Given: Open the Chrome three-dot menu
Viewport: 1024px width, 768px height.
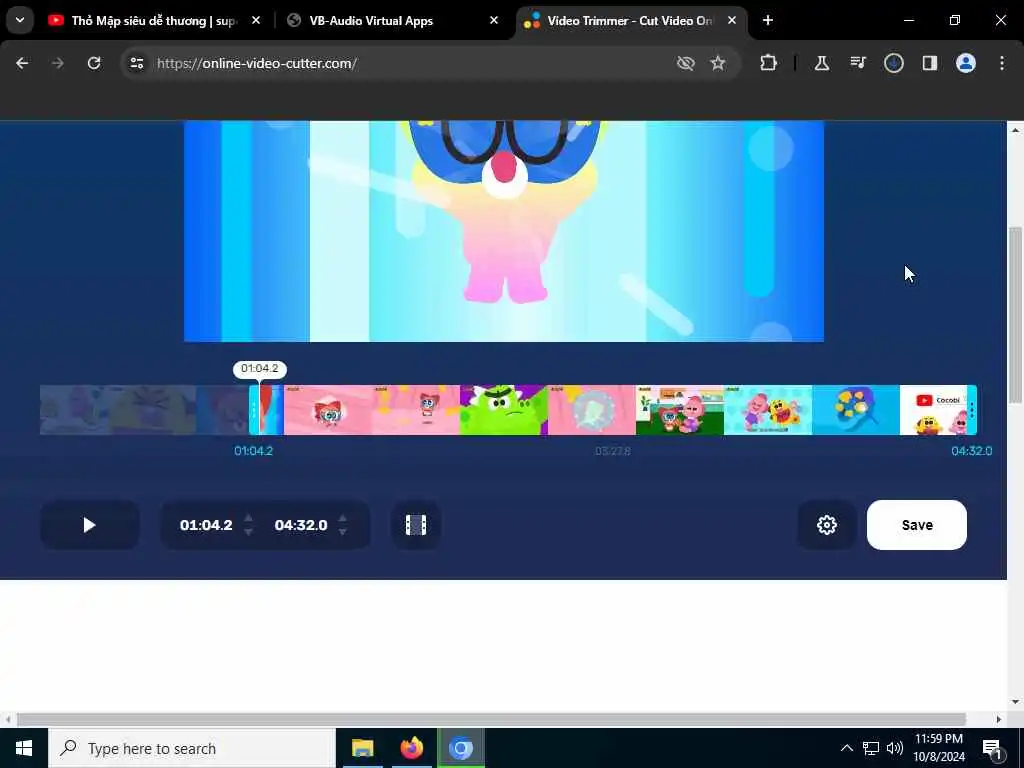Looking at the screenshot, I should click(x=1002, y=63).
